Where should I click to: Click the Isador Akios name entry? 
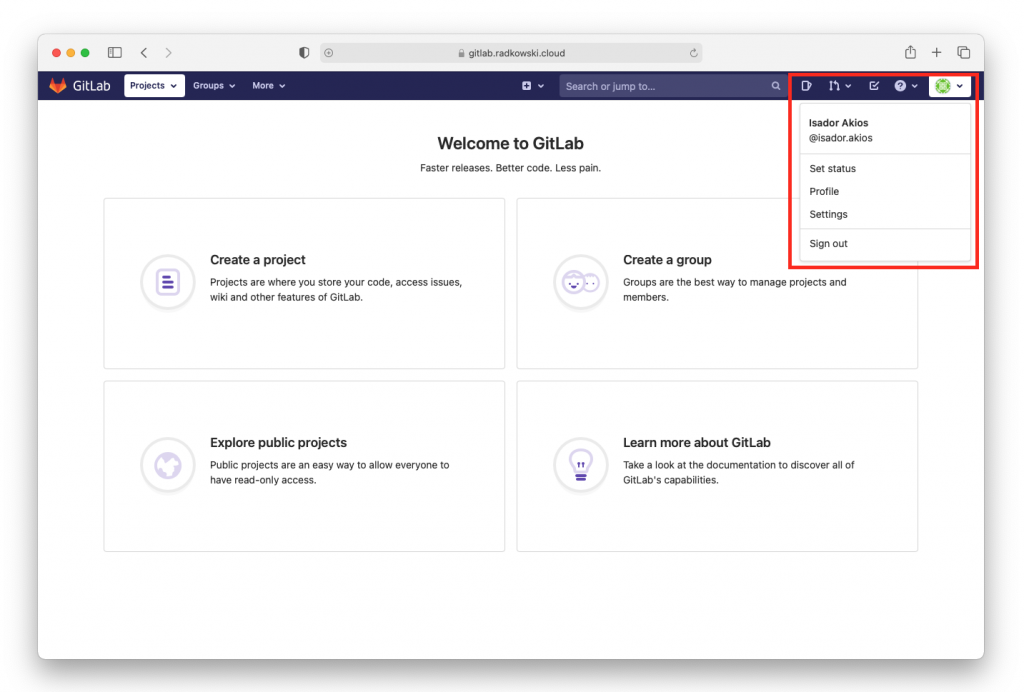(839, 123)
